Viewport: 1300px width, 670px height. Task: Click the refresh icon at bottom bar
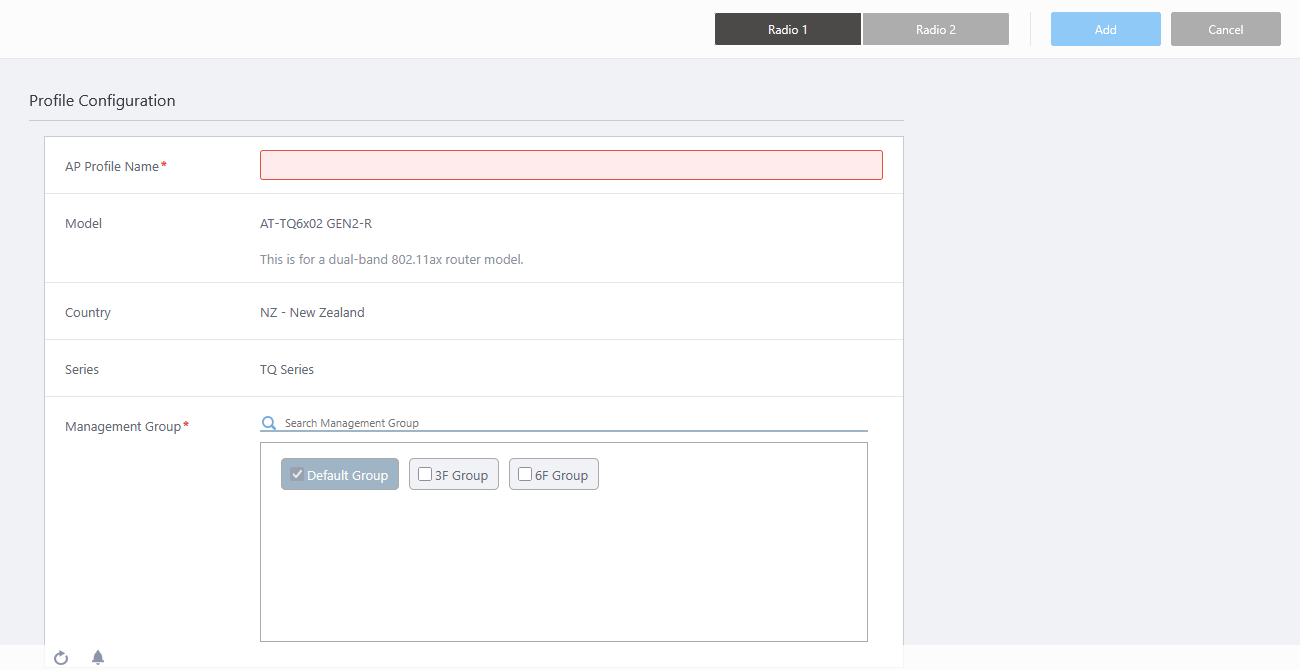(61, 657)
